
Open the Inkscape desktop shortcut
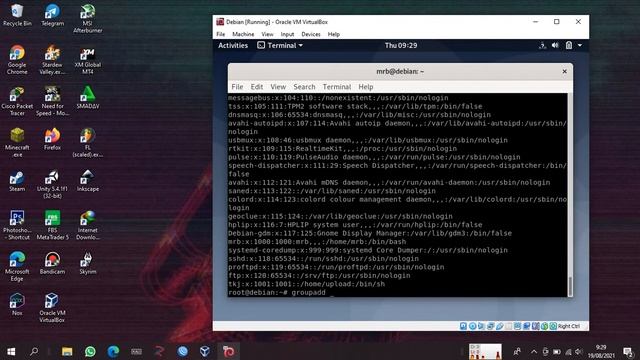coord(87,181)
